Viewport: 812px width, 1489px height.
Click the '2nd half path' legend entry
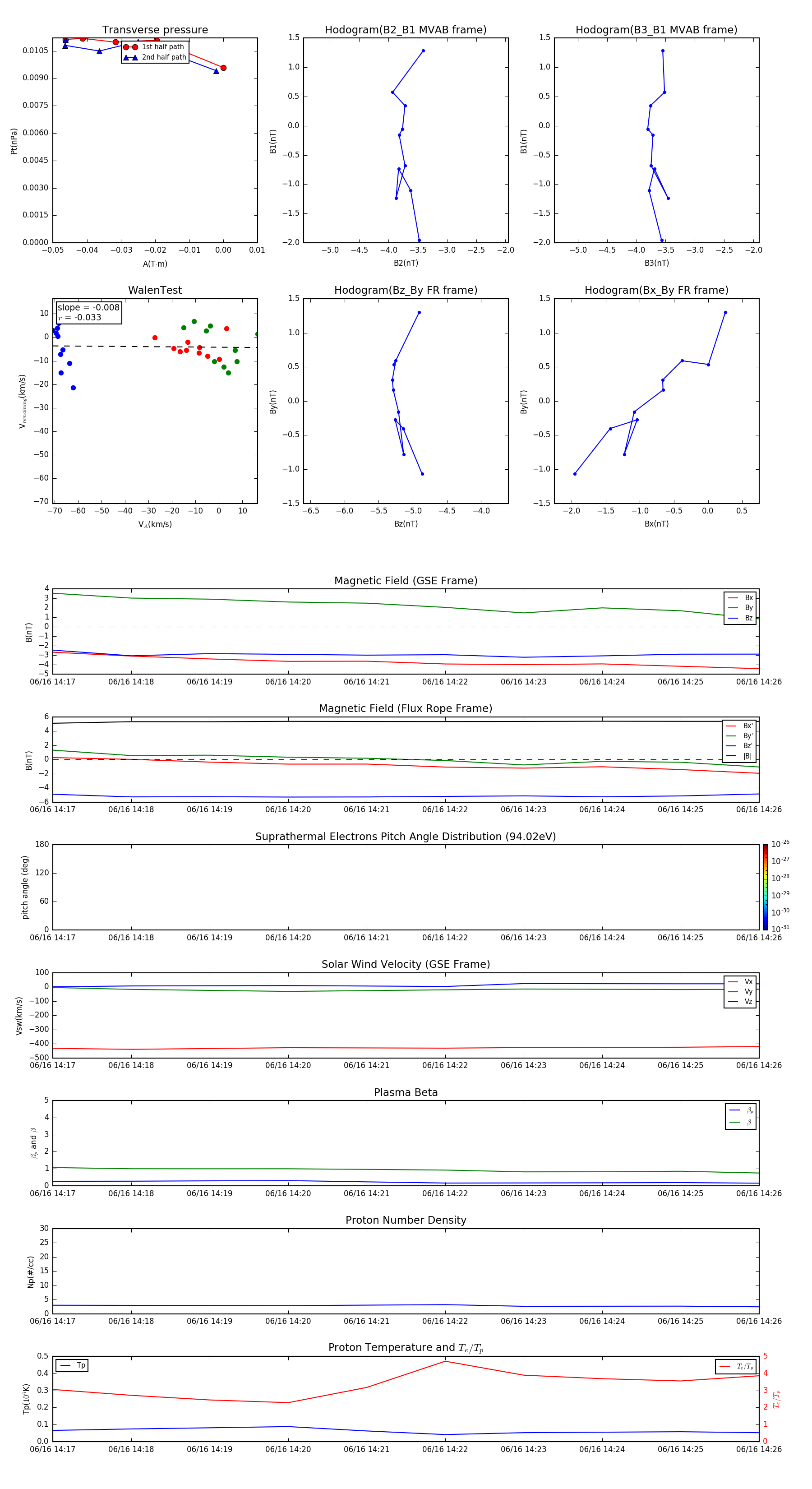pyautogui.click(x=155, y=57)
